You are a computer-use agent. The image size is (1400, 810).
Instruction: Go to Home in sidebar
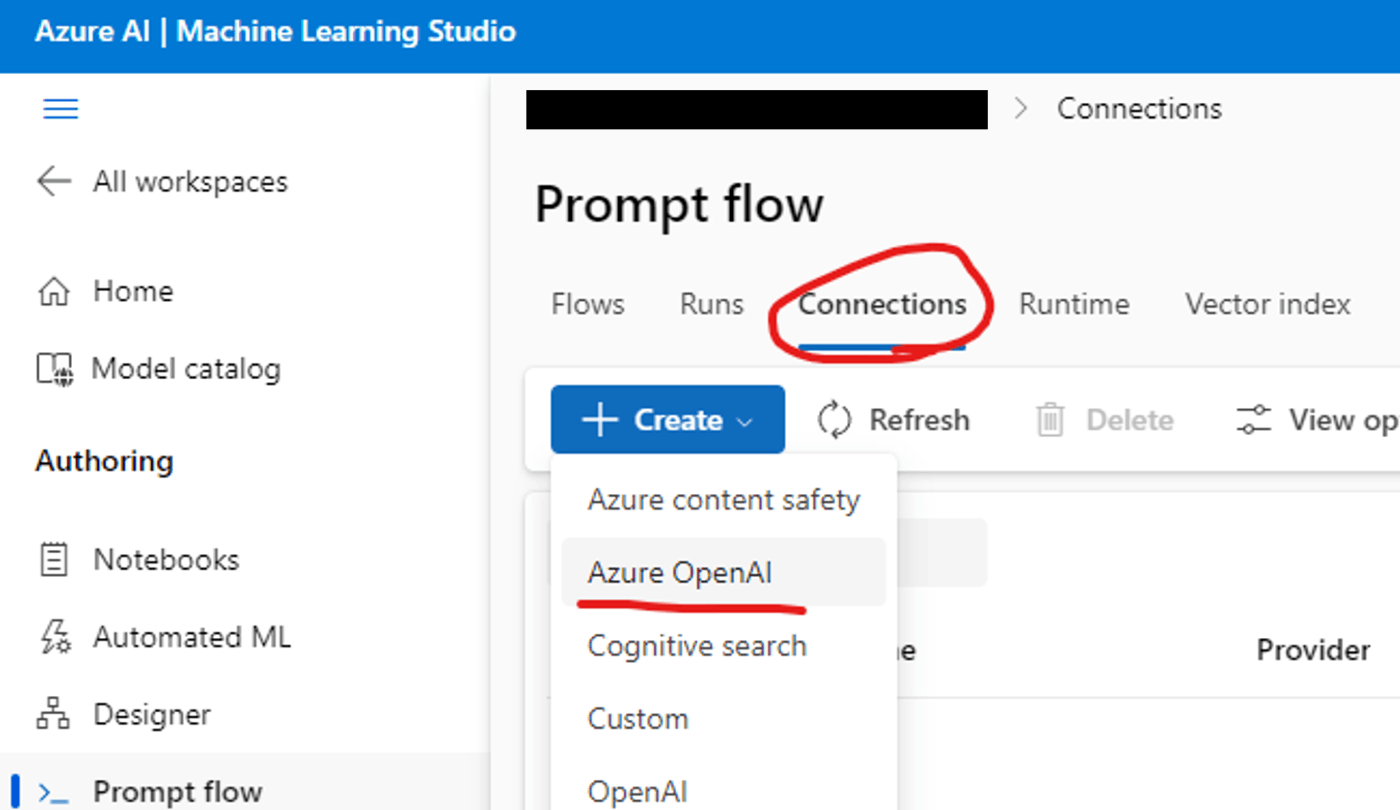pyautogui.click(x=133, y=291)
